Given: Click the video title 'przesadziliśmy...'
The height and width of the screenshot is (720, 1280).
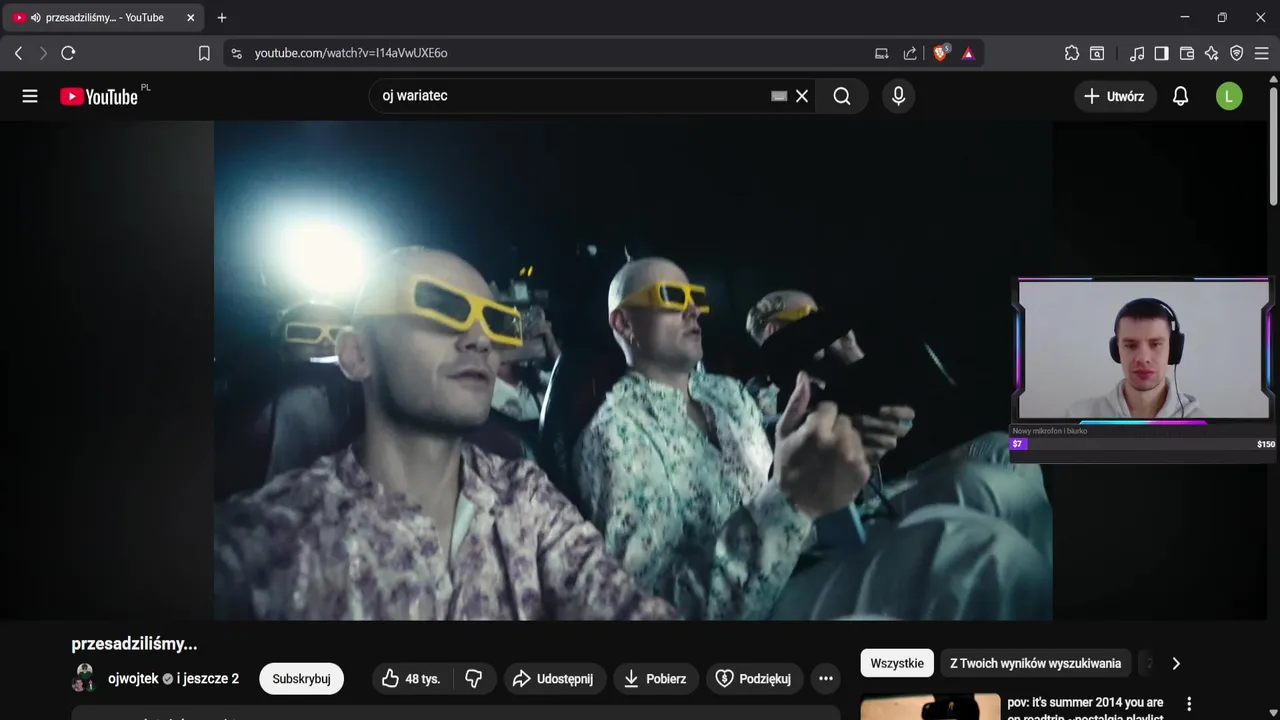Looking at the screenshot, I should tap(134, 644).
